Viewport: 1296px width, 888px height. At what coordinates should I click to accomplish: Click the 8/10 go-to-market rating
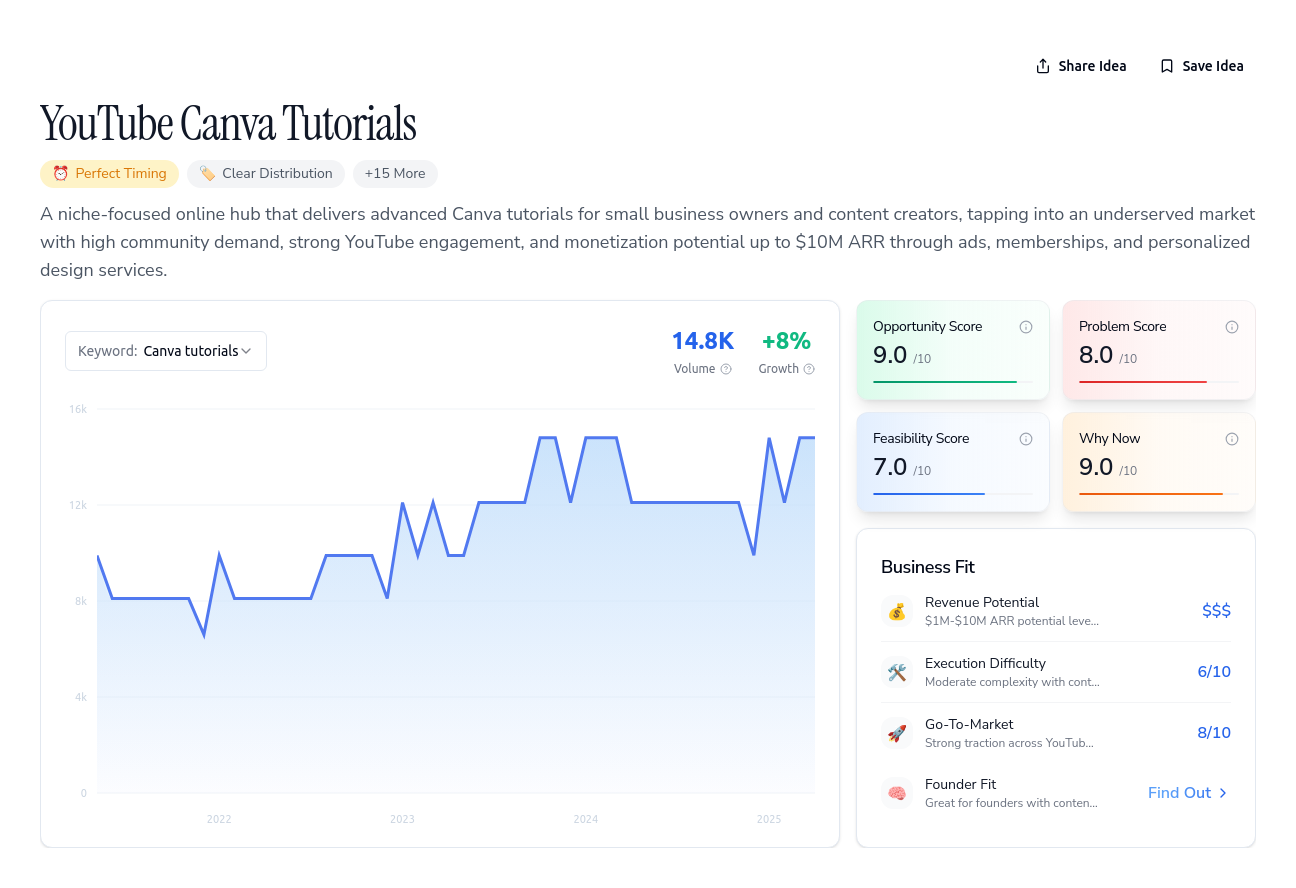(x=1214, y=733)
